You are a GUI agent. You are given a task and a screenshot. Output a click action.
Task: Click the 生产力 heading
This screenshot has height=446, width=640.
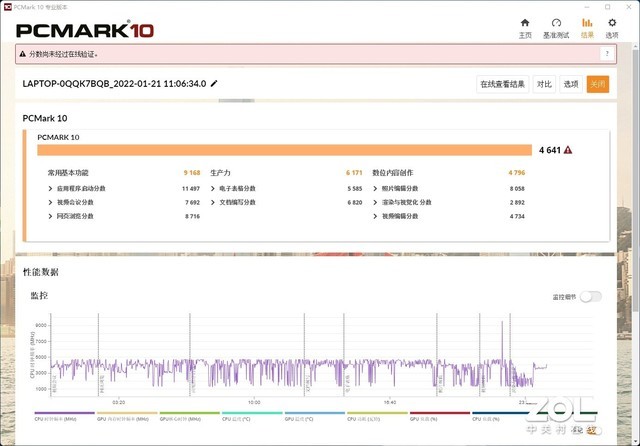[220, 173]
